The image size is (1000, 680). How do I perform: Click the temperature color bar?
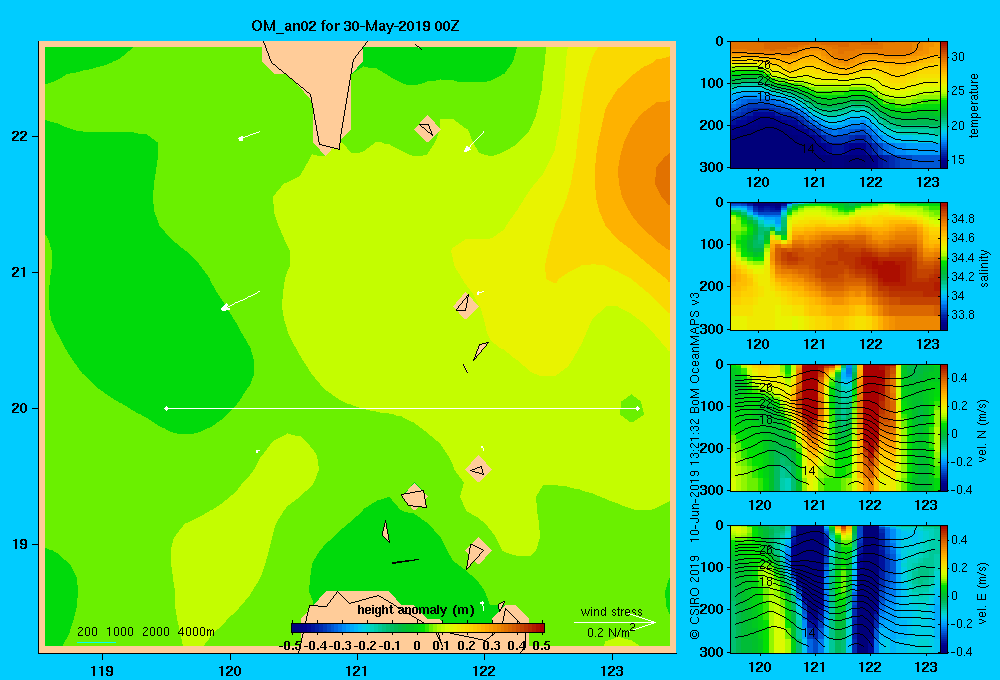944,105
